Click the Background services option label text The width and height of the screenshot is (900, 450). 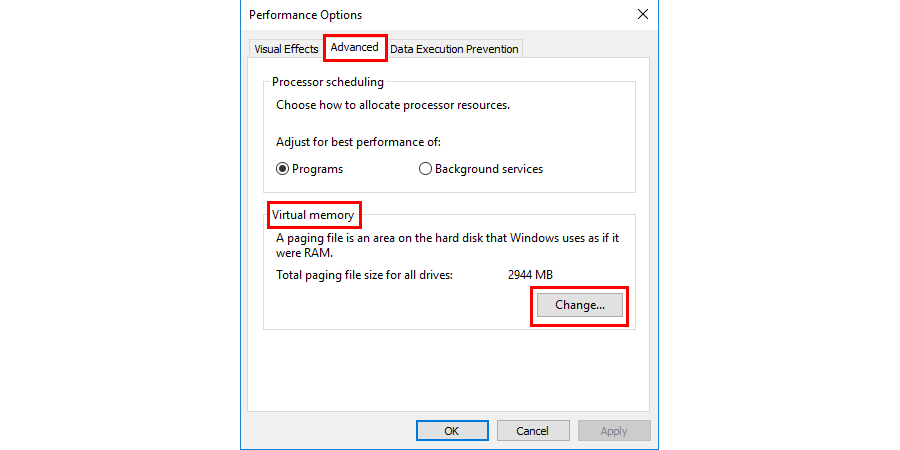(489, 169)
